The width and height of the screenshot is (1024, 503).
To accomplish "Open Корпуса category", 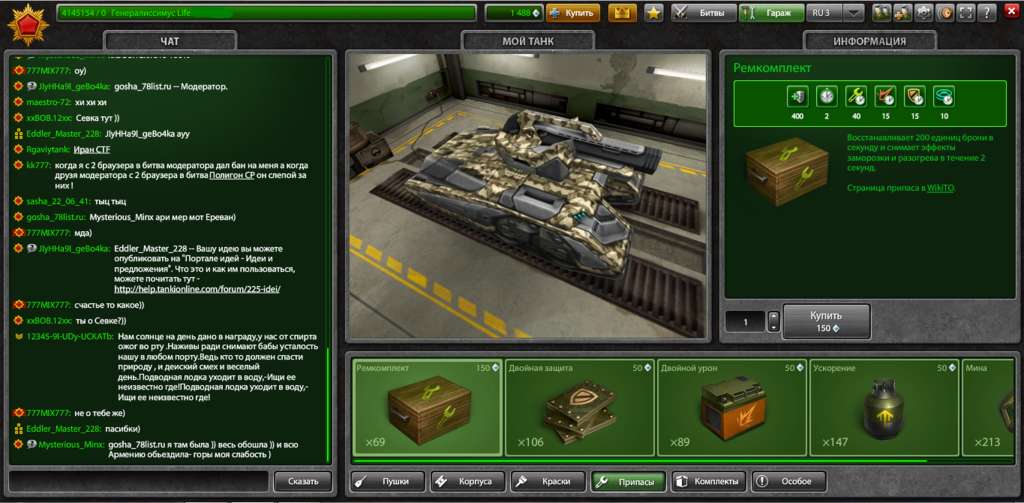I will (x=468, y=482).
